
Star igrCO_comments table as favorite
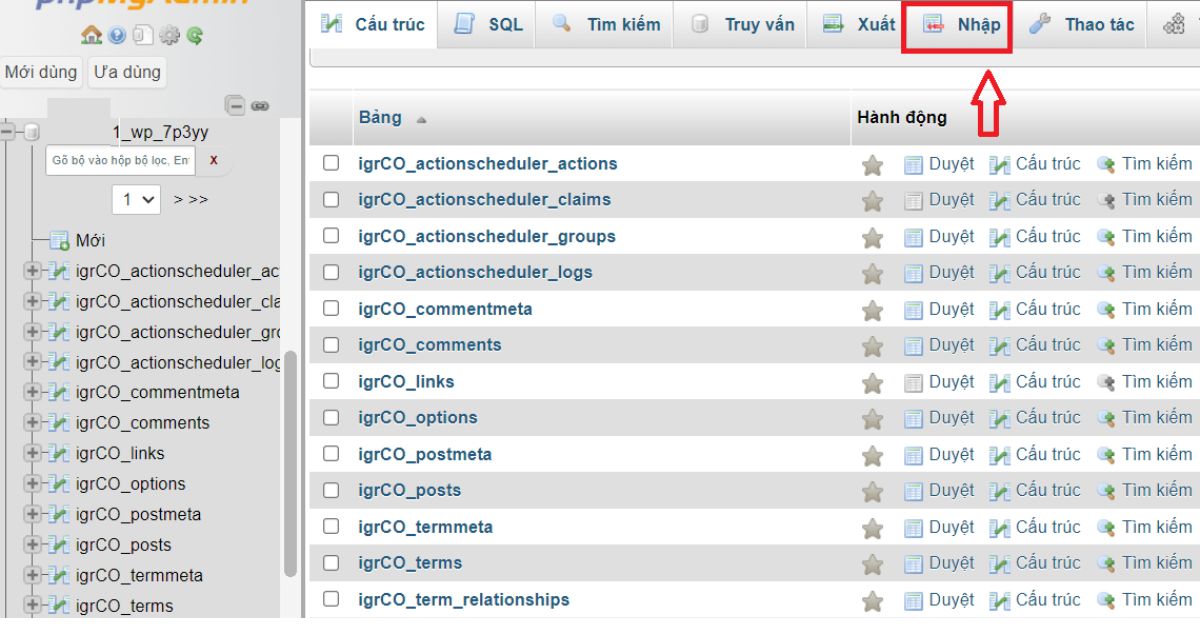pos(872,346)
